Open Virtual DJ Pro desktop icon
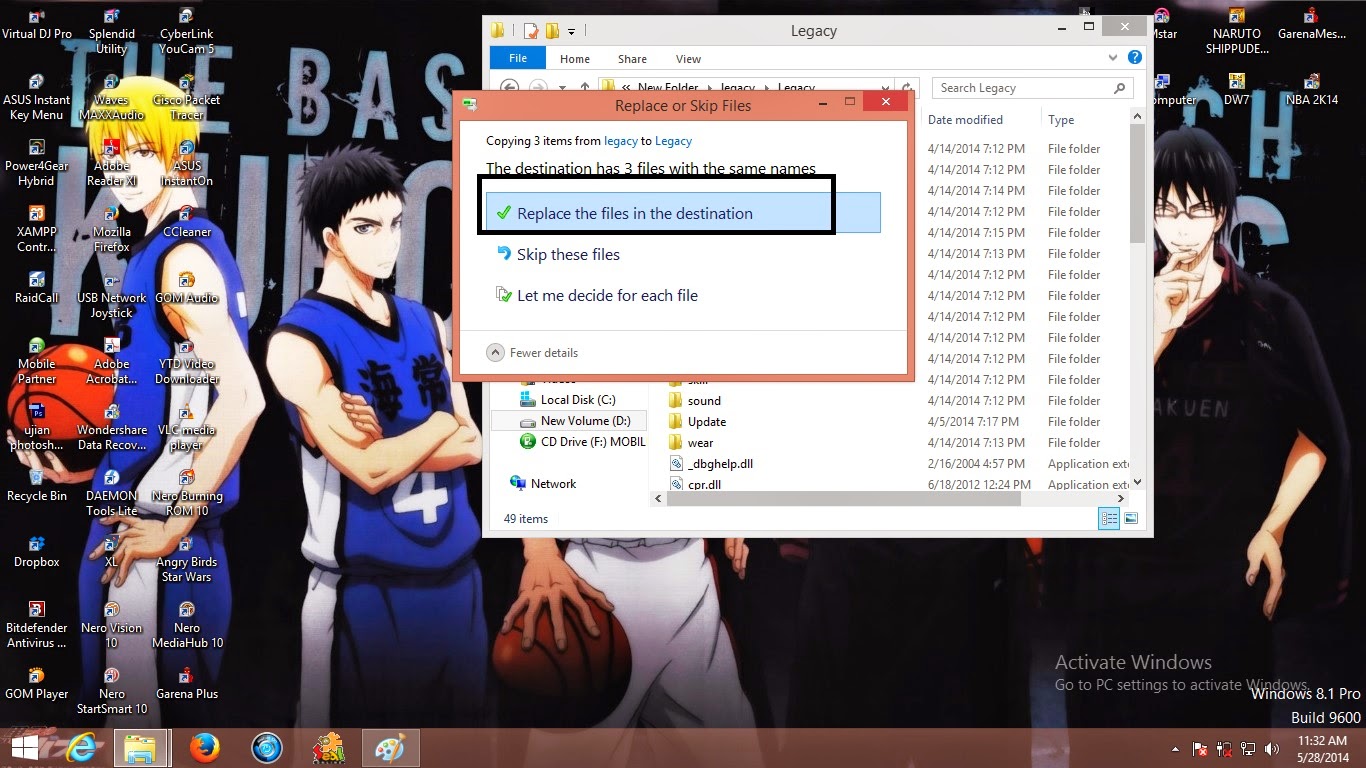 37,25
